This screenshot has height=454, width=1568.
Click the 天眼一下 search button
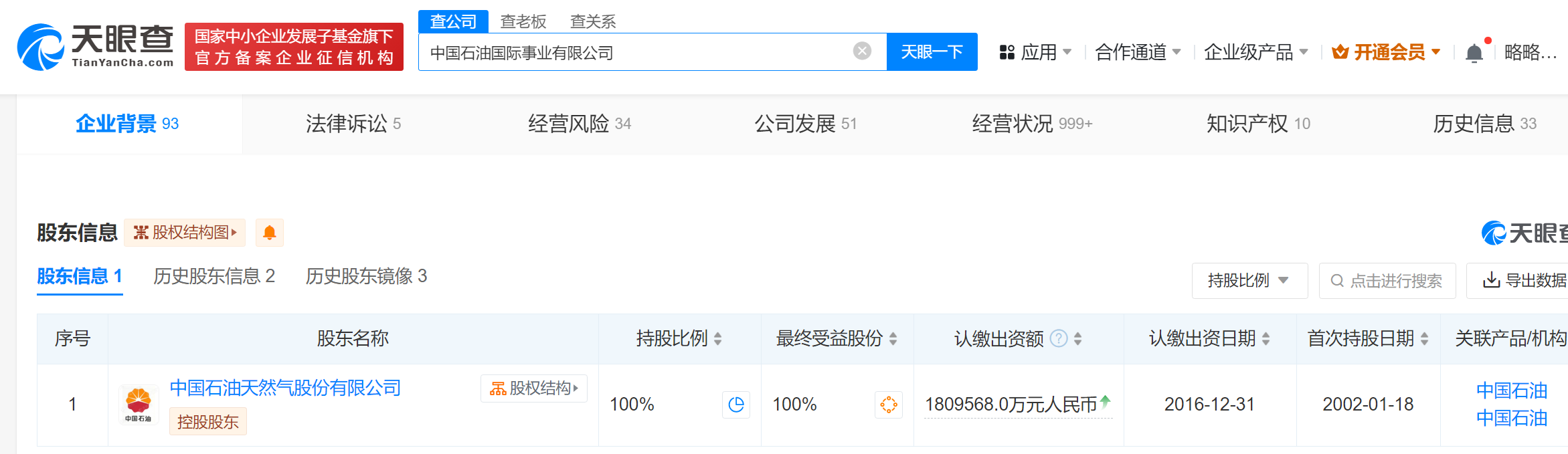click(932, 51)
